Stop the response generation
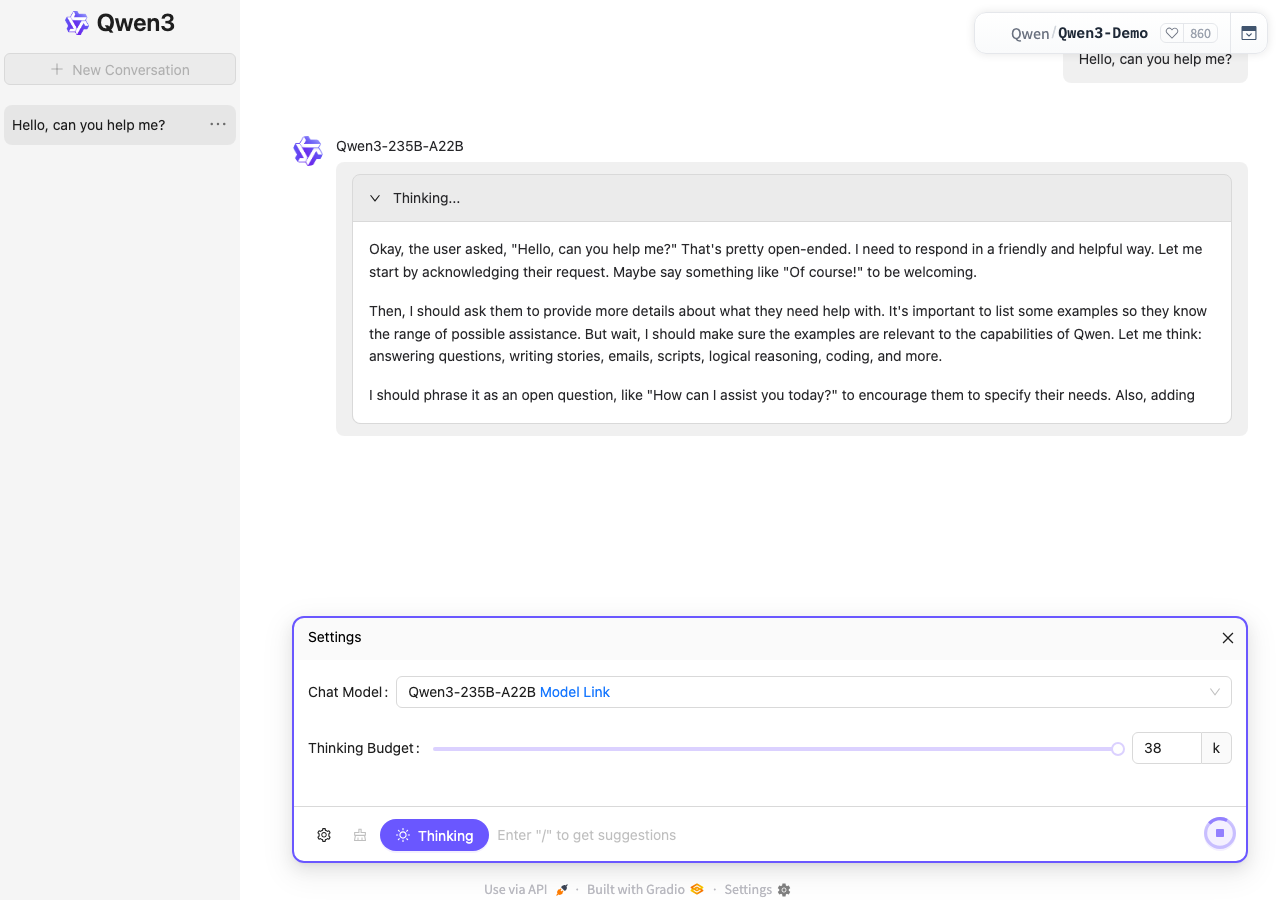This screenshot has width=1280, height=900. click(1220, 834)
